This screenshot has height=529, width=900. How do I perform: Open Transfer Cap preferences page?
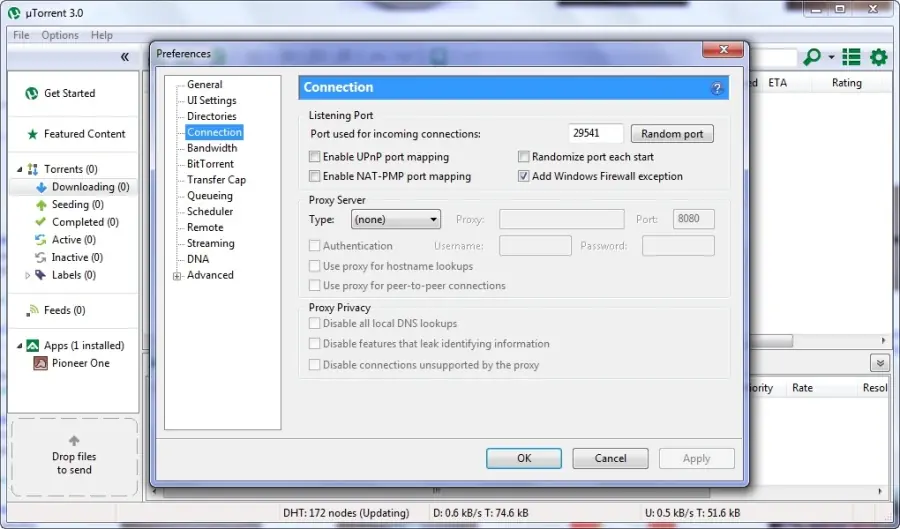[x=216, y=180]
